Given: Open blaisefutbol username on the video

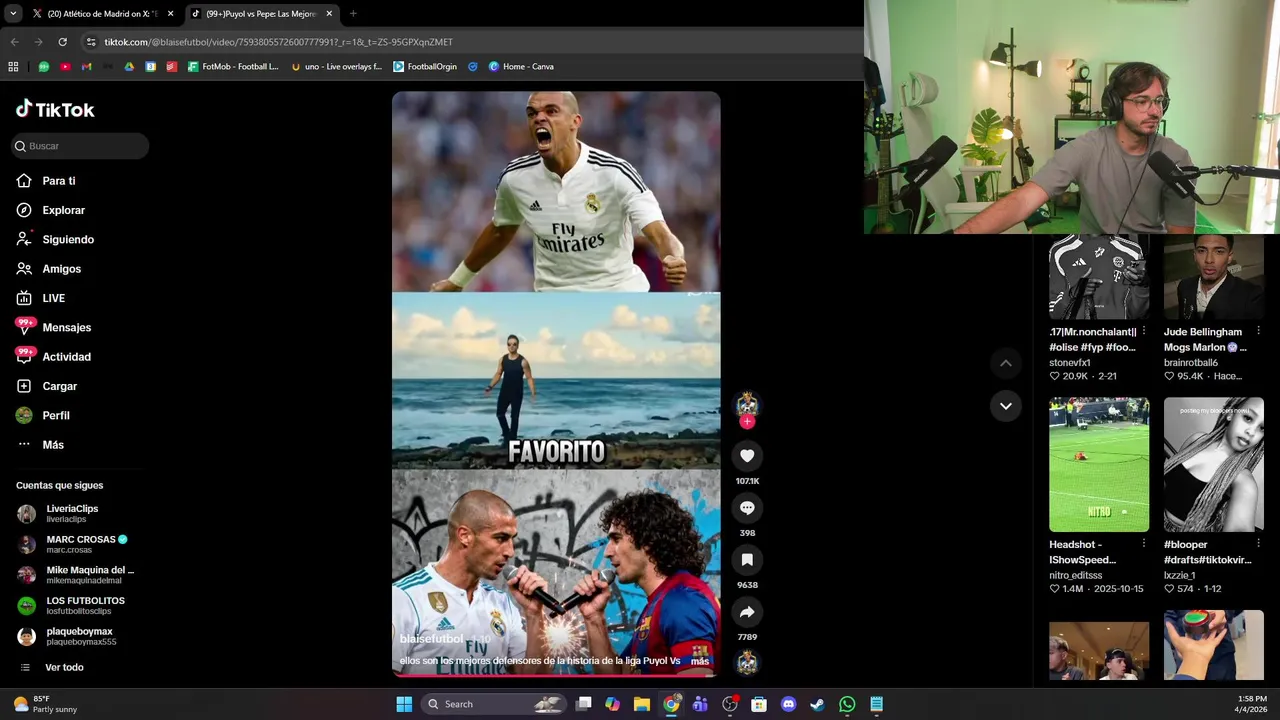Looking at the screenshot, I should (432, 639).
